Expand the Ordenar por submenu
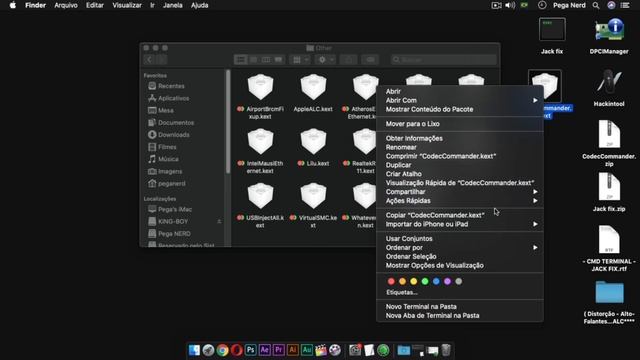The image size is (640, 360). click(460, 248)
